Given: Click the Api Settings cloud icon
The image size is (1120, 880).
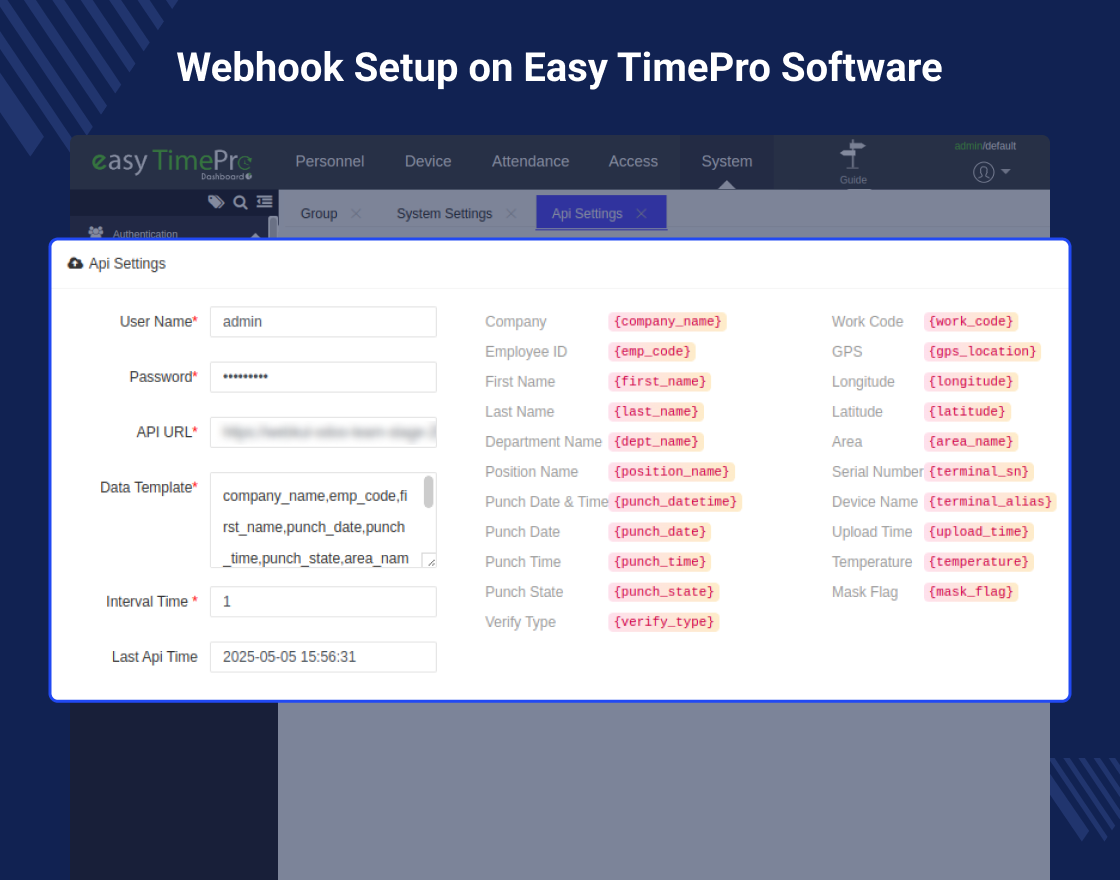Looking at the screenshot, I should 75,264.
